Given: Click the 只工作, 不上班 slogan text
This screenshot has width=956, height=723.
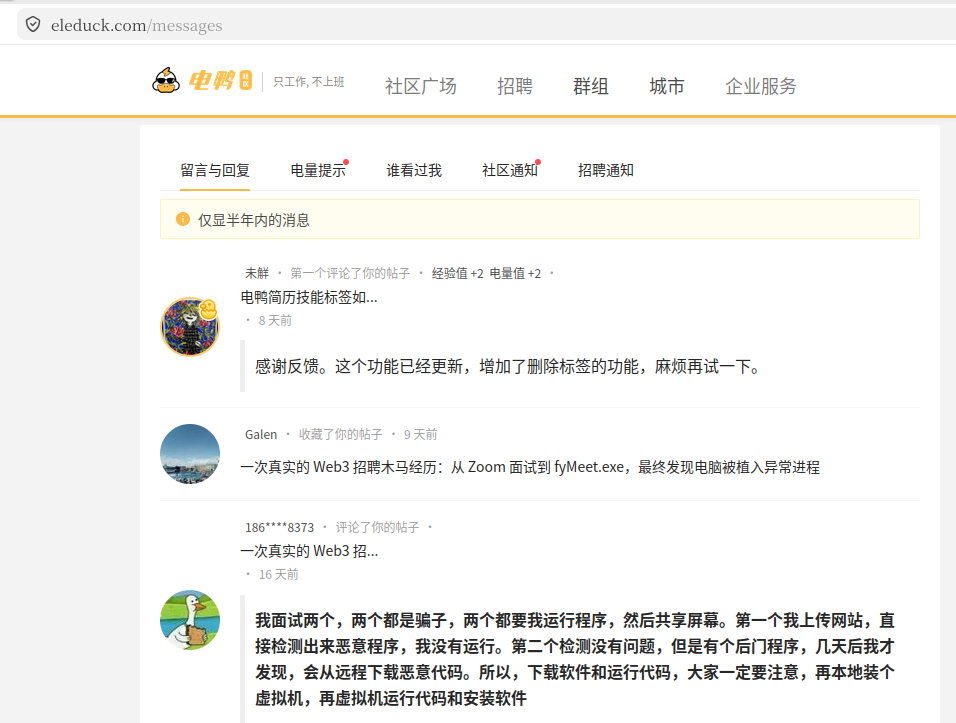Looking at the screenshot, I should point(309,82).
